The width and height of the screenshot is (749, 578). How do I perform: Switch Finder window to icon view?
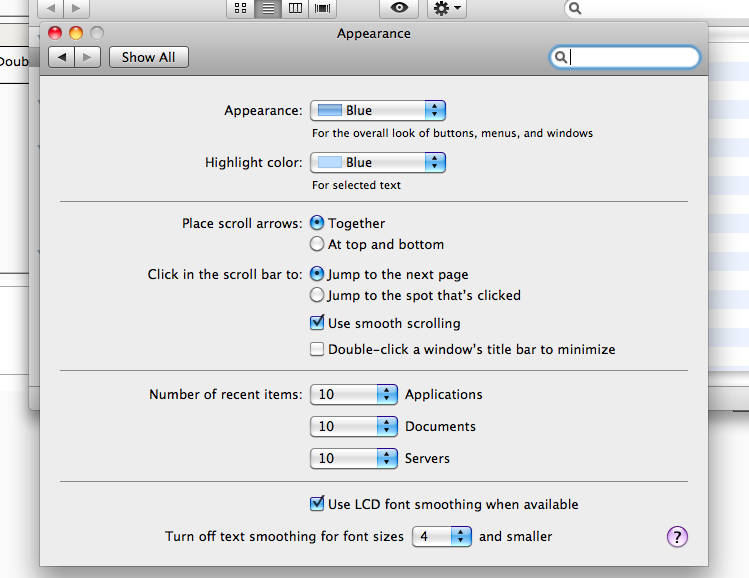pyautogui.click(x=241, y=8)
